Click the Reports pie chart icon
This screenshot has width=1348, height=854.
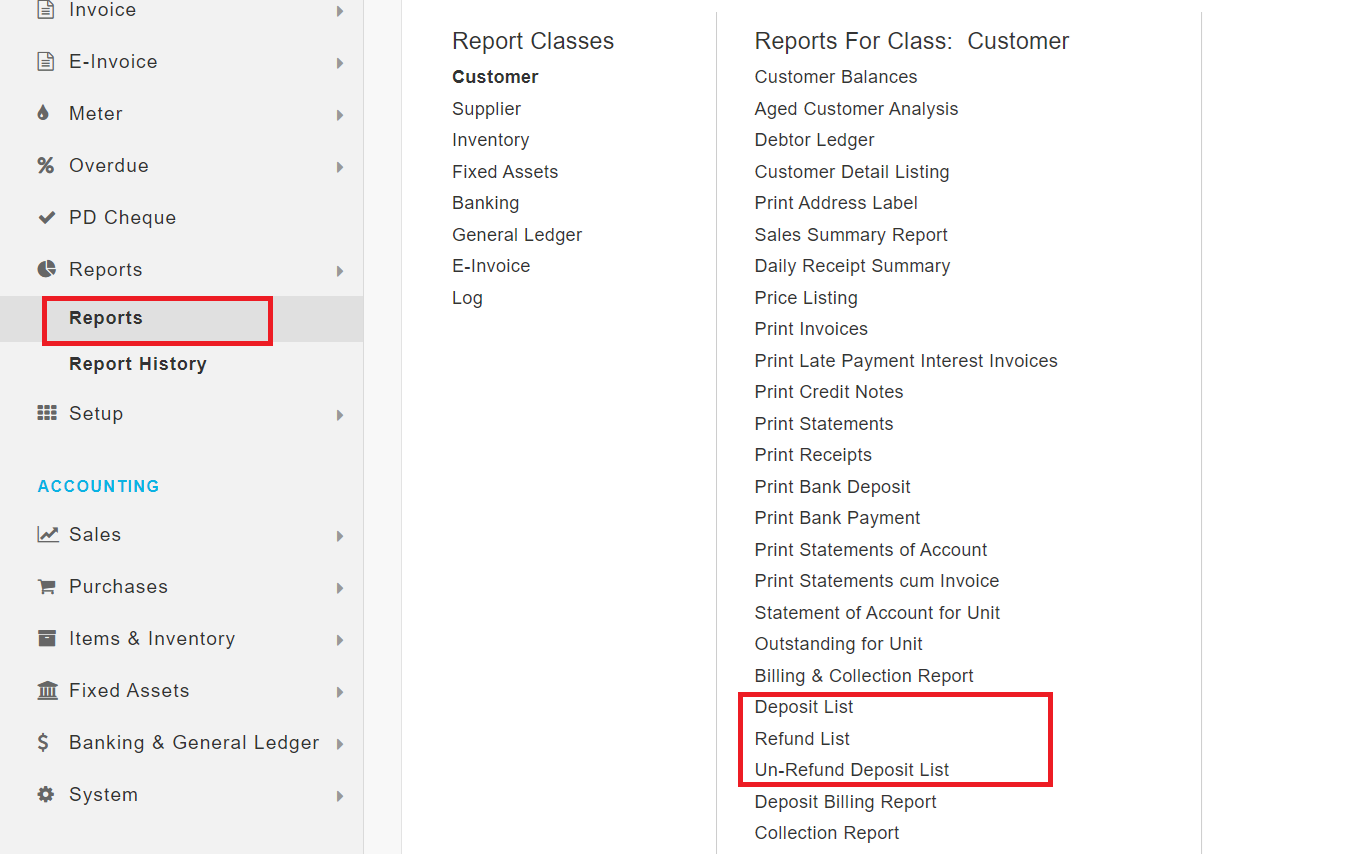pyautogui.click(x=46, y=270)
